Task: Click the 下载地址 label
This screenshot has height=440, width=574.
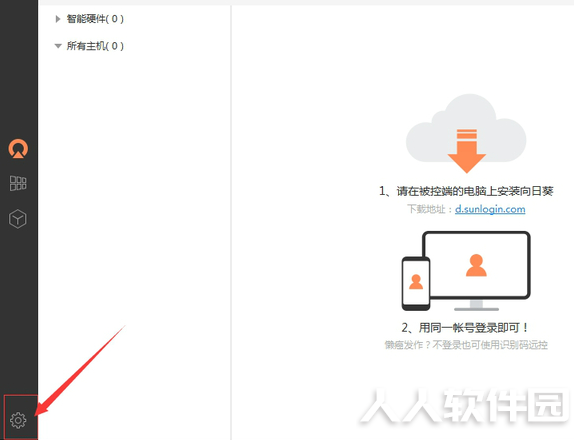Action: click(426, 209)
